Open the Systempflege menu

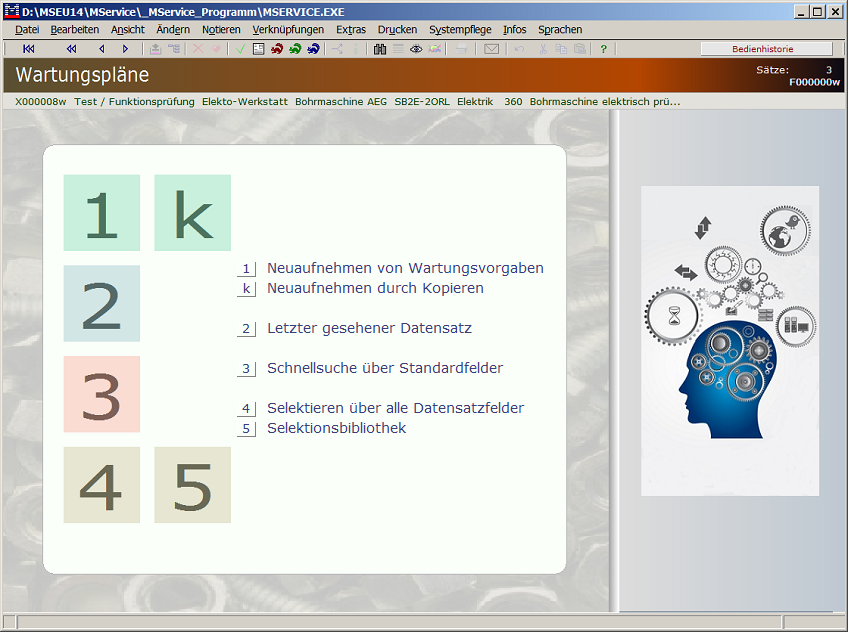coord(460,30)
